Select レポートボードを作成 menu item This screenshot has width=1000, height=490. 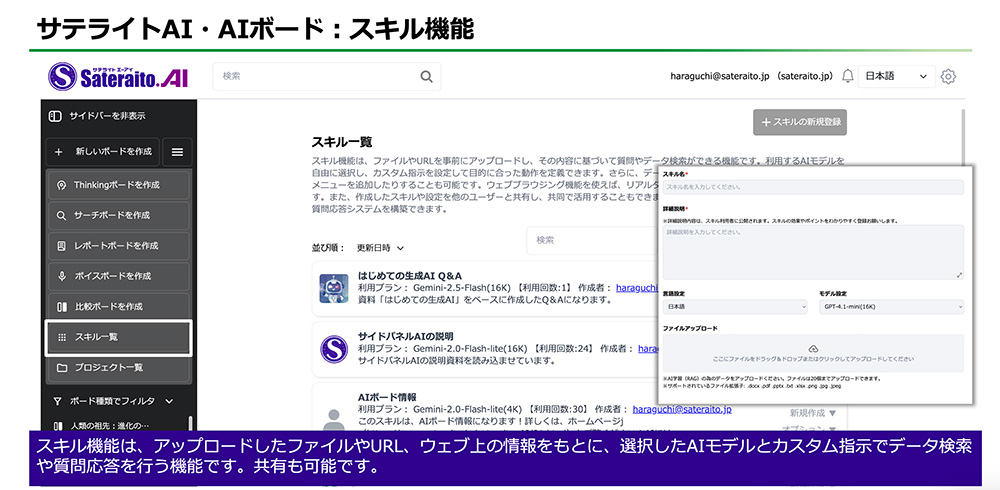click(118, 246)
